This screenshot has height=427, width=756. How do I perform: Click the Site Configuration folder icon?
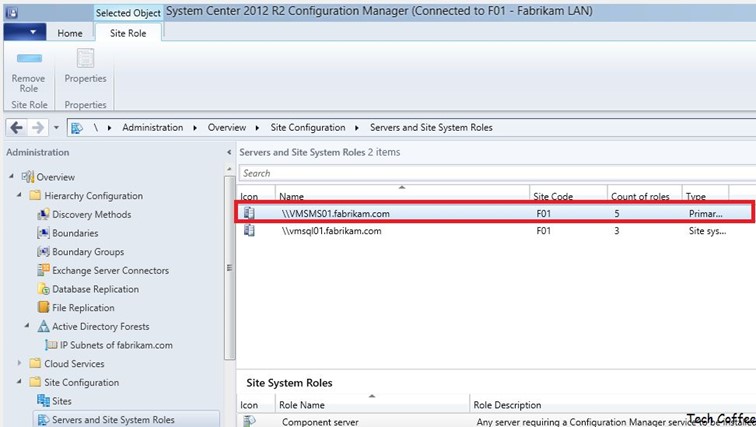(x=35, y=382)
